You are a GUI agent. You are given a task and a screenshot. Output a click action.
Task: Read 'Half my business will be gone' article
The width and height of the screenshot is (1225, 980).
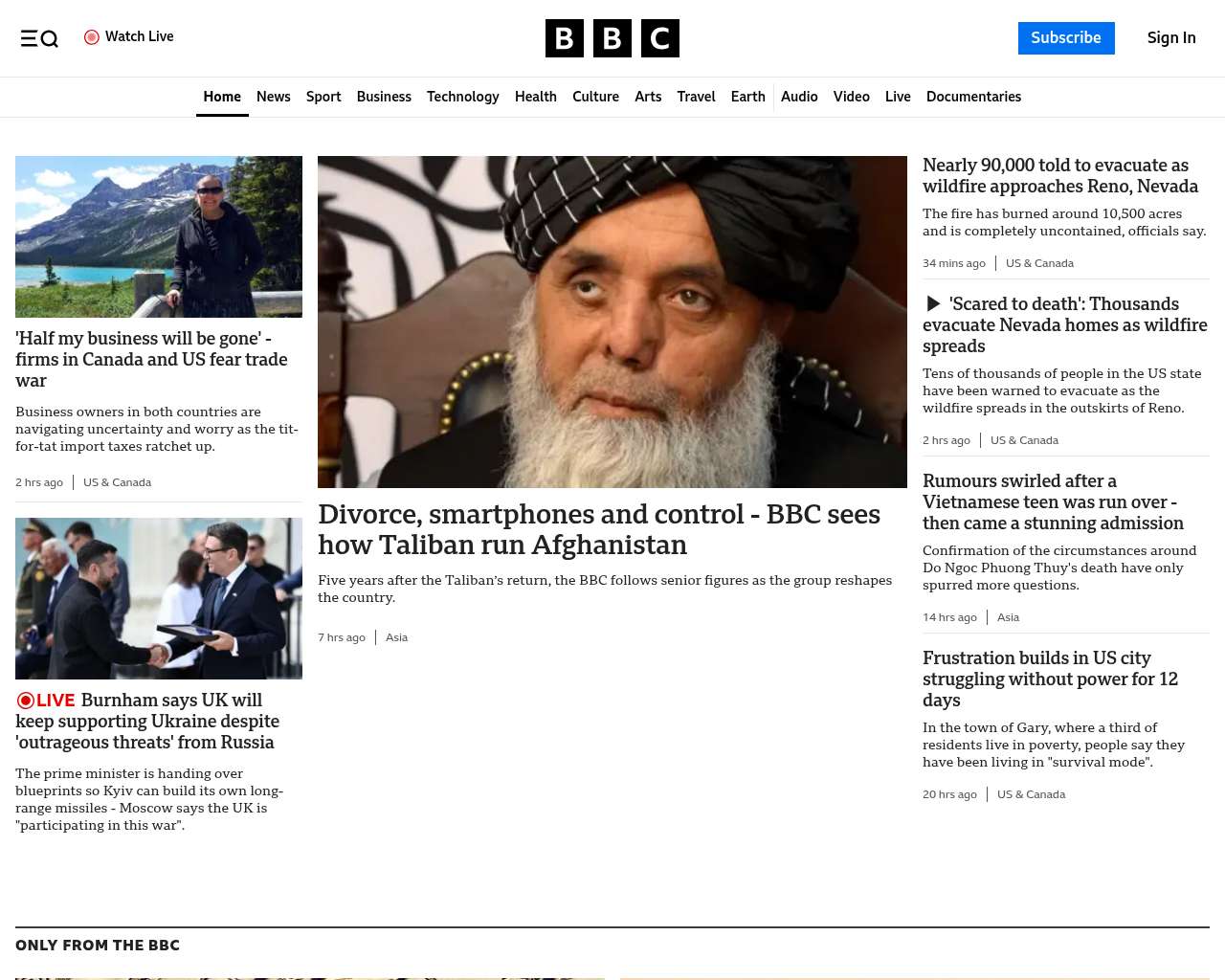[x=151, y=359]
